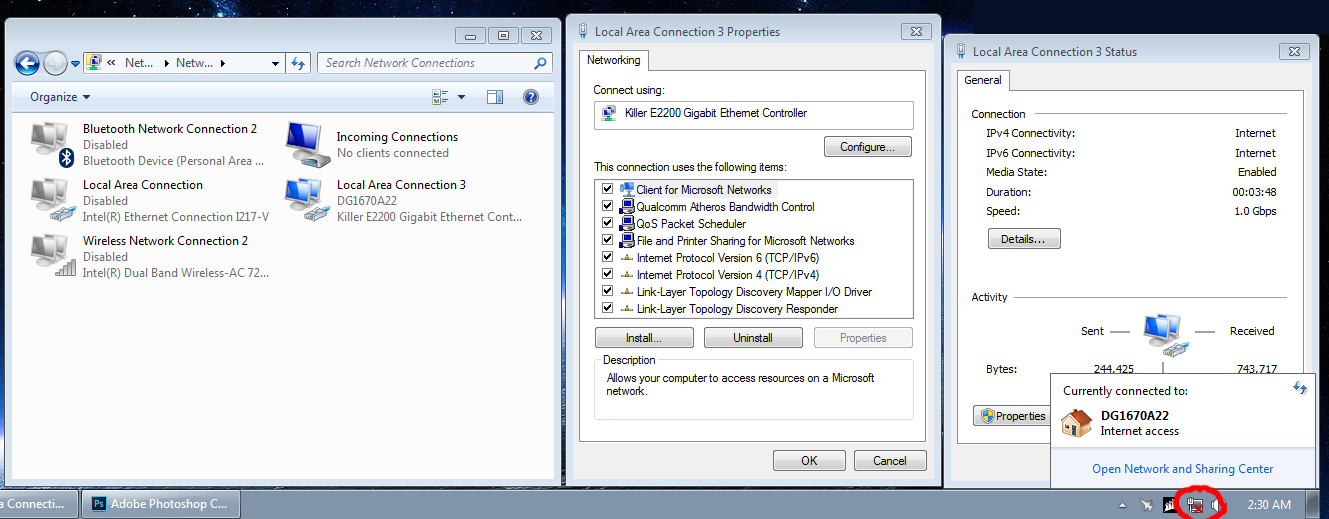Click the activity computers icon in Status window
This screenshot has width=1329, height=519.
click(x=1165, y=336)
